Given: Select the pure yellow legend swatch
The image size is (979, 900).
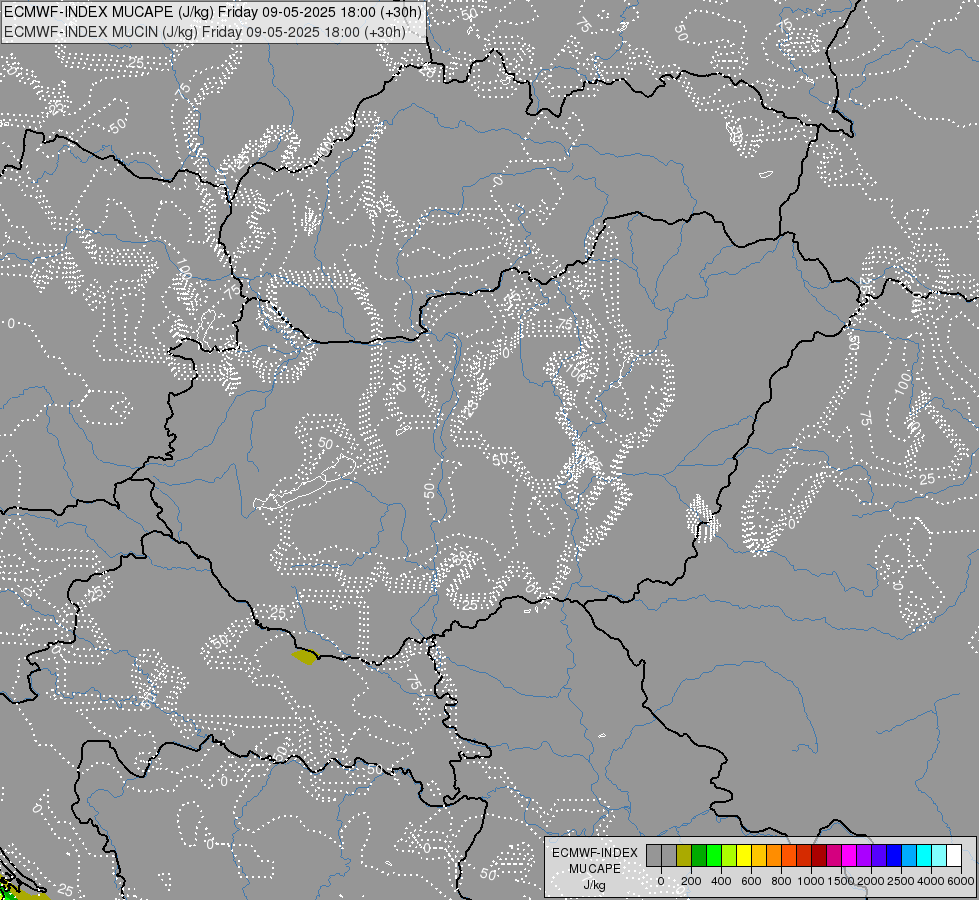Looking at the screenshot, I should click(744, 855).
